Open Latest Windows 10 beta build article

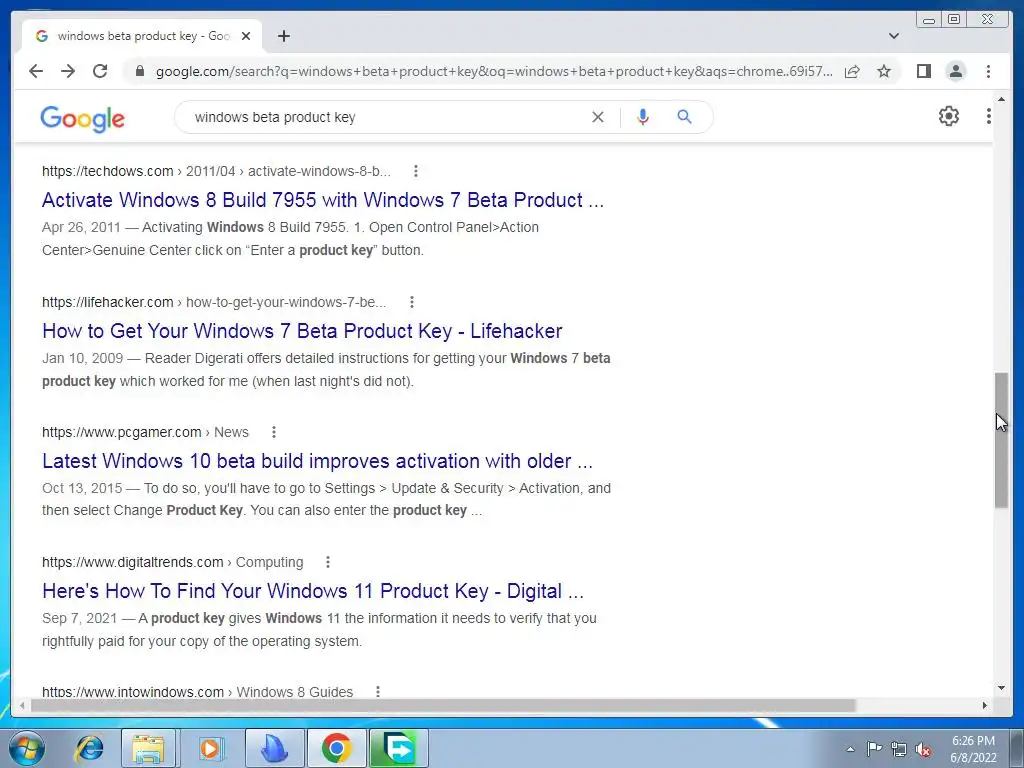pos(317,461)
